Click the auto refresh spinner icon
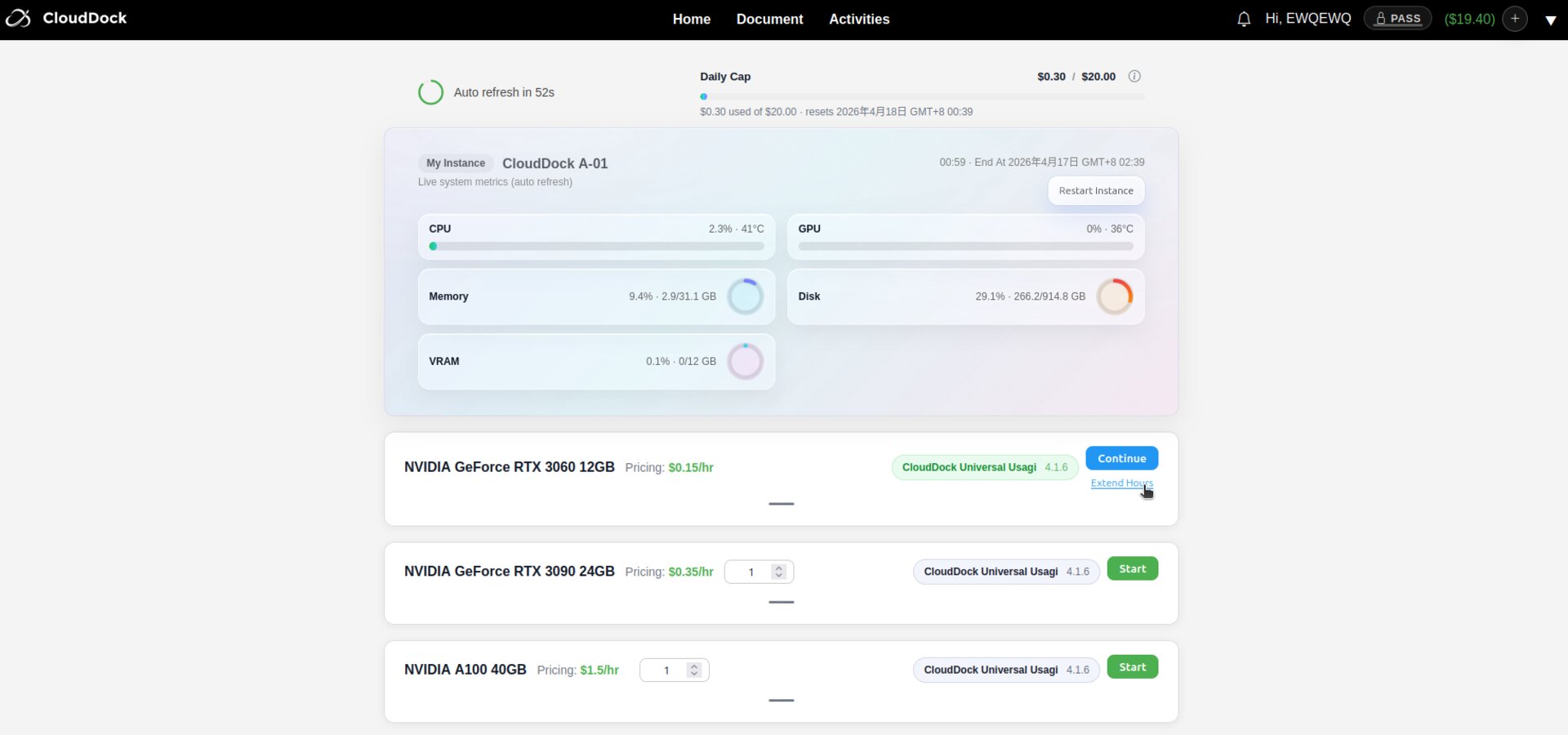Image resolution: width=1568 pixels, height=735 pixels. pos(430,92)
